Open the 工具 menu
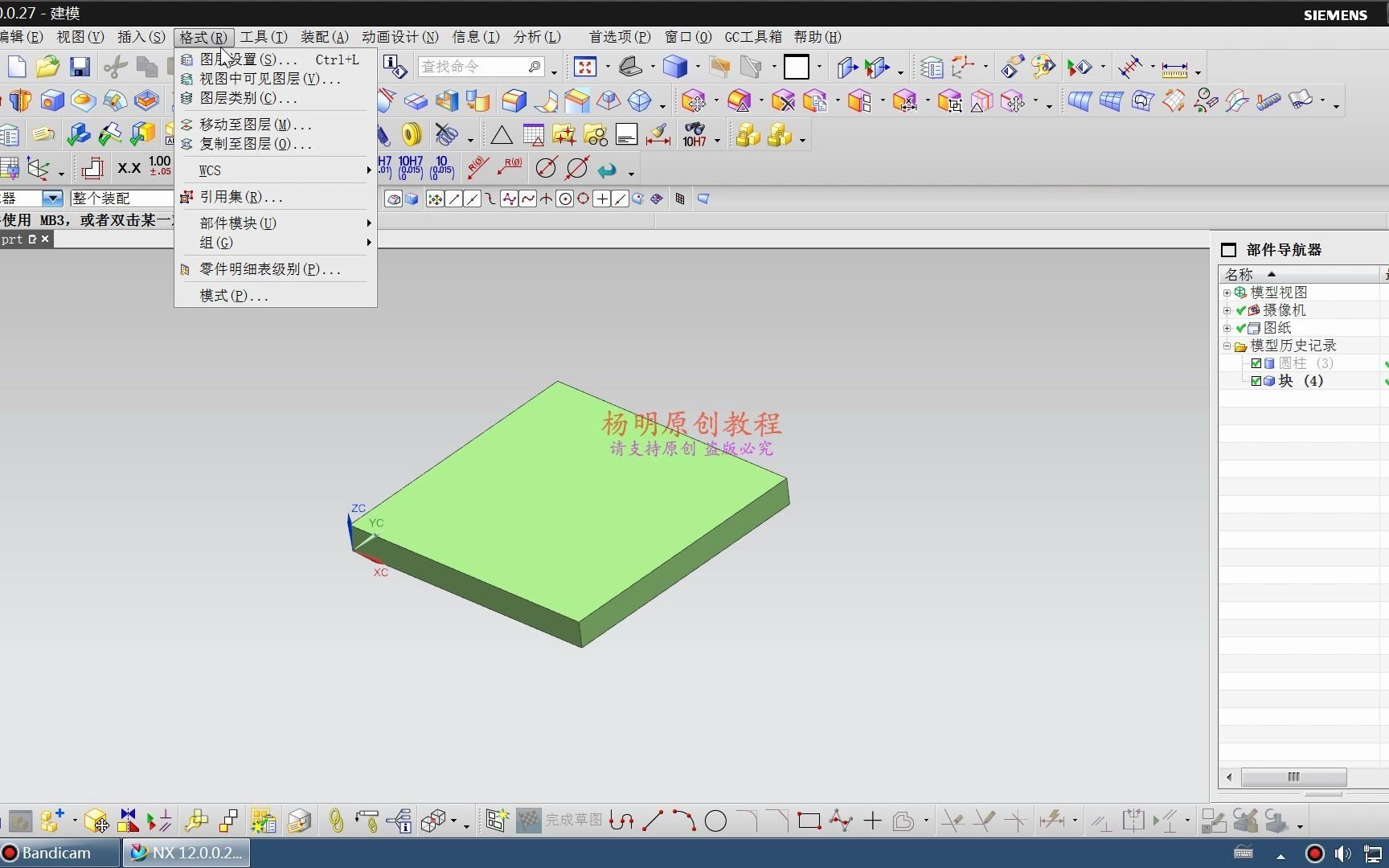The width and height of the screenshot is (1389, 868). click(x=263, y=37)
